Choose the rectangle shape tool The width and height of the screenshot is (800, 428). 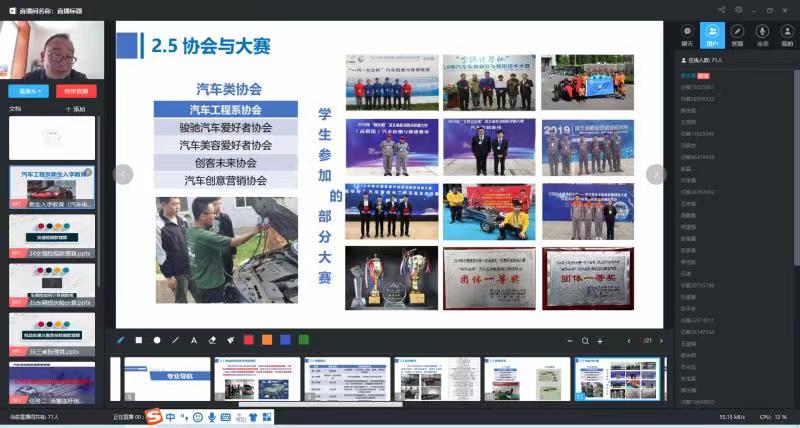point(139,340)
